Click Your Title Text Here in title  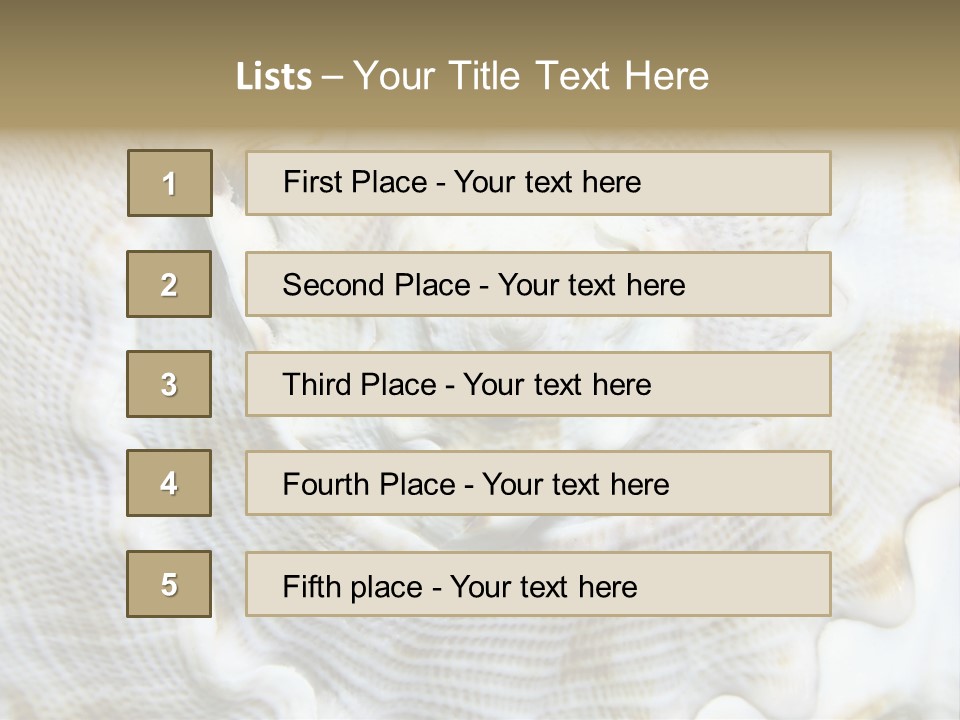point(531,76)
